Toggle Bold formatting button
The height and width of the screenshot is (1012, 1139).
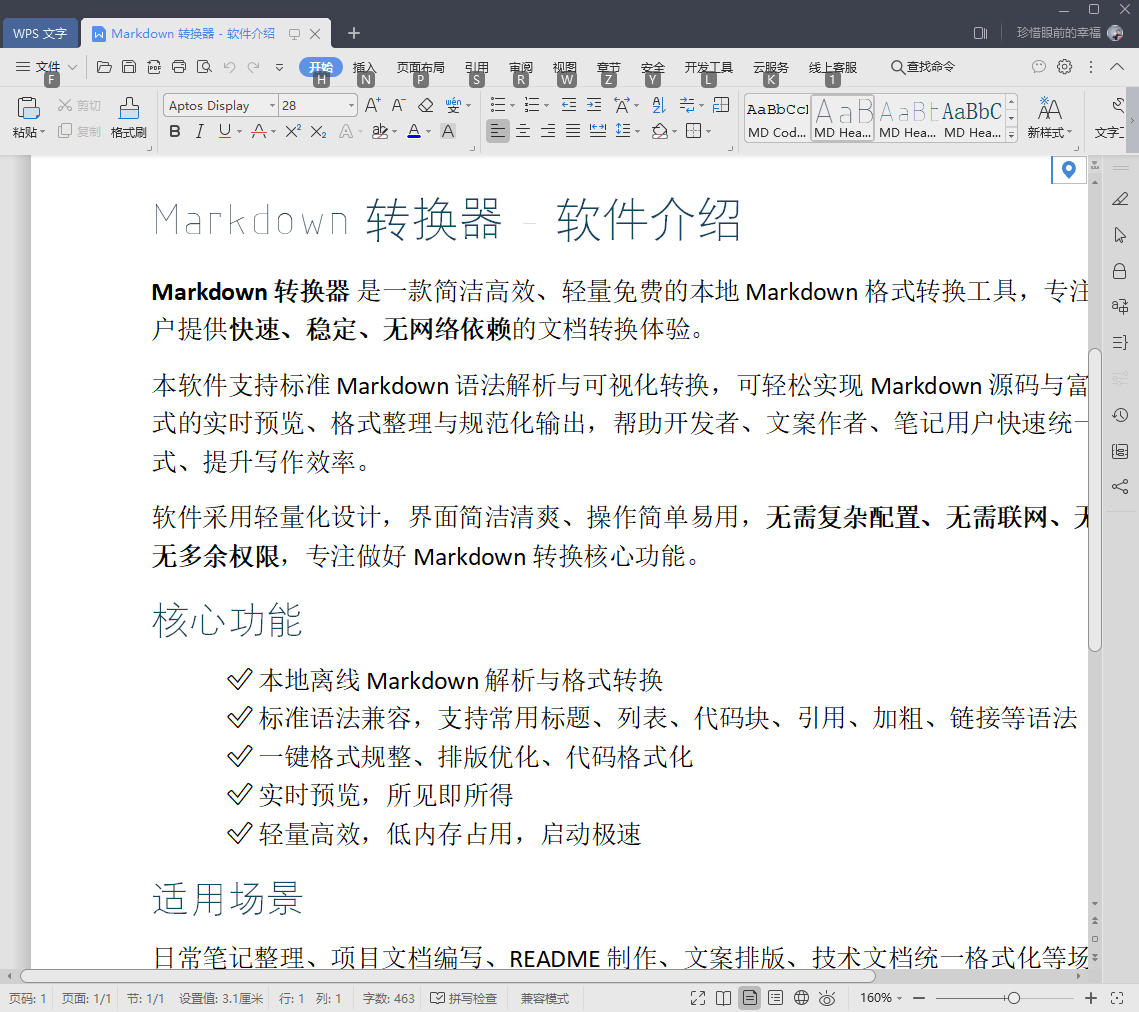click(x=174, y=131)
